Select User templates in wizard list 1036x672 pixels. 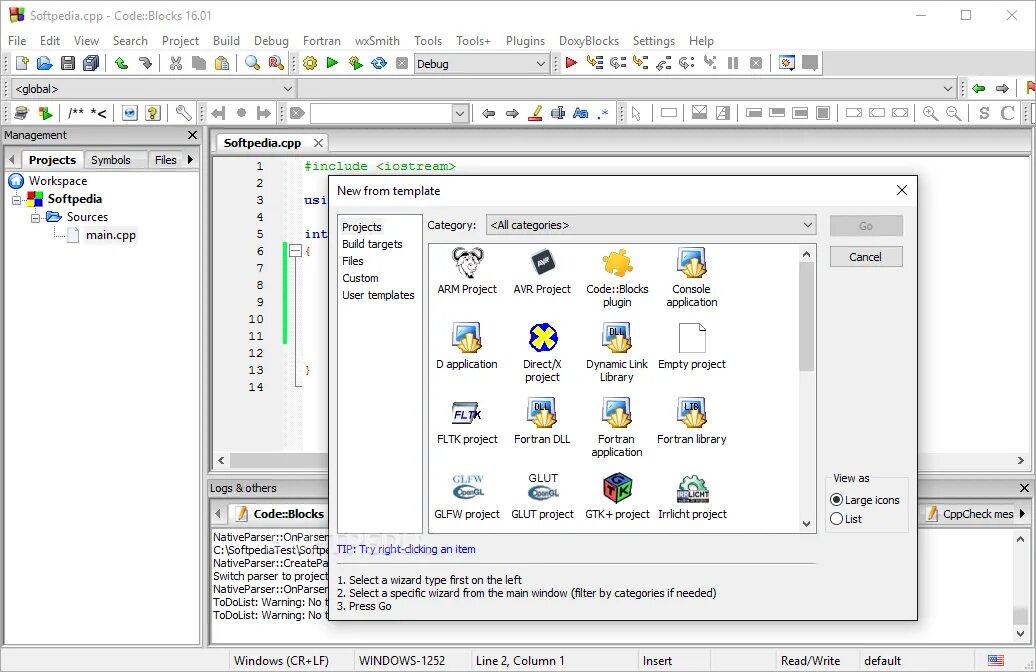tap(378, 295)
